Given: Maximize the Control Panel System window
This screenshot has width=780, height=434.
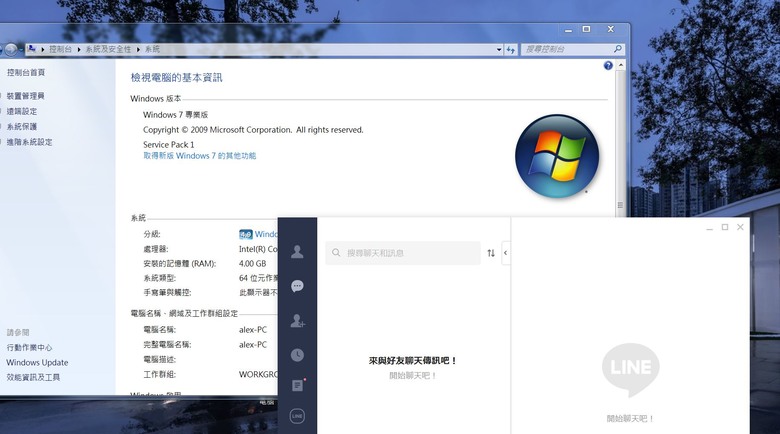Looking at the screenshot, I should click(x=586, y=29).
